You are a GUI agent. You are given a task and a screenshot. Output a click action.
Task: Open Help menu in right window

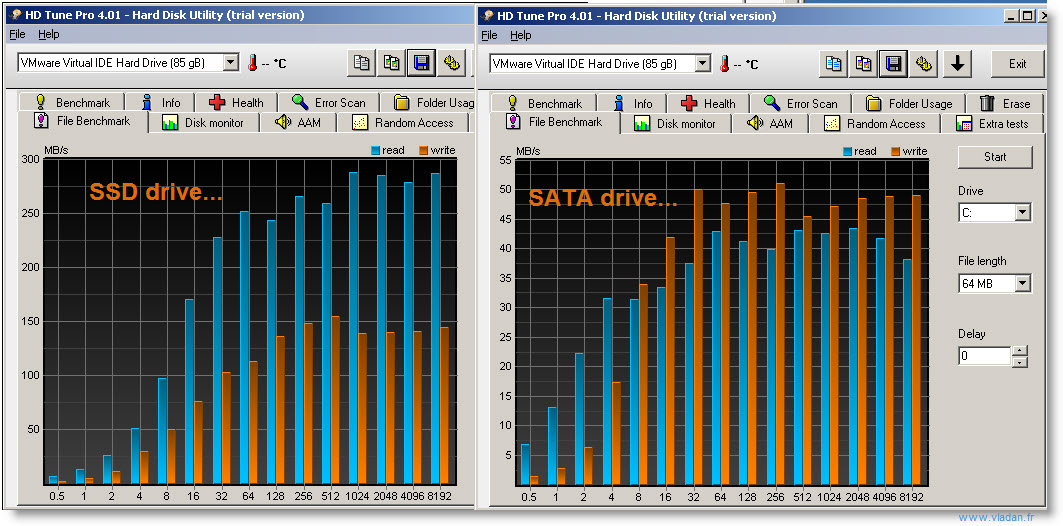(521, 35)
